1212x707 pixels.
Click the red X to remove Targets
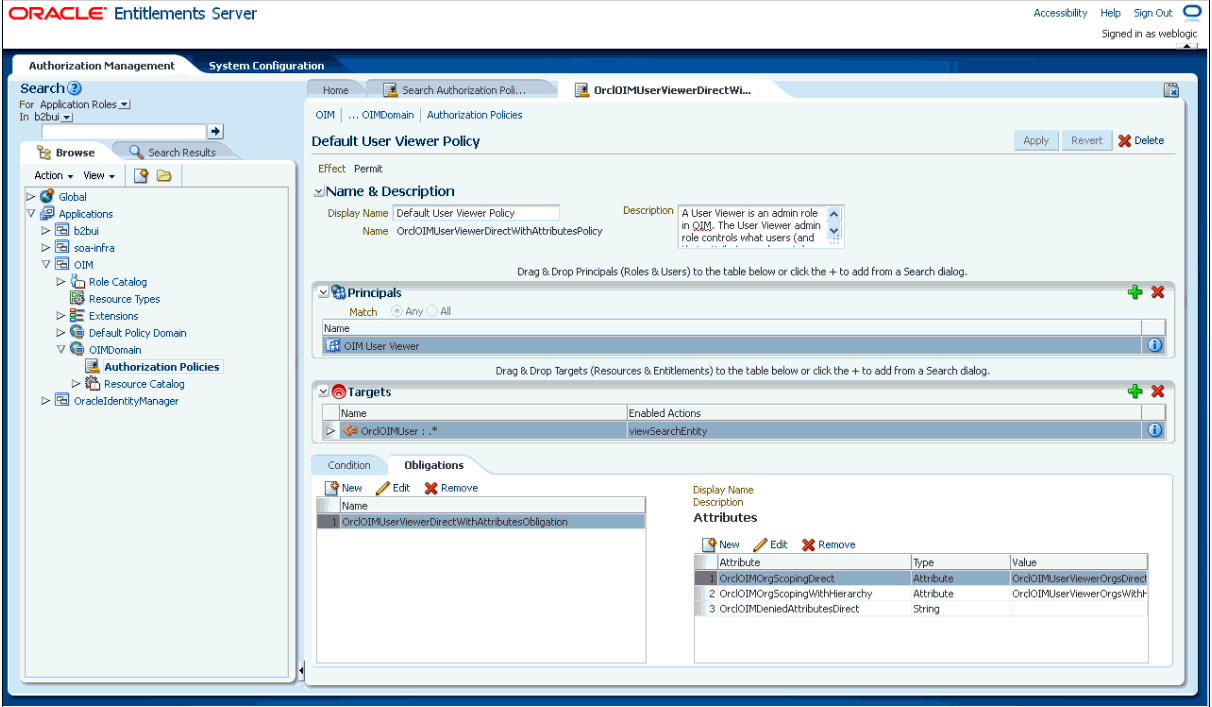pos(1157,391)
